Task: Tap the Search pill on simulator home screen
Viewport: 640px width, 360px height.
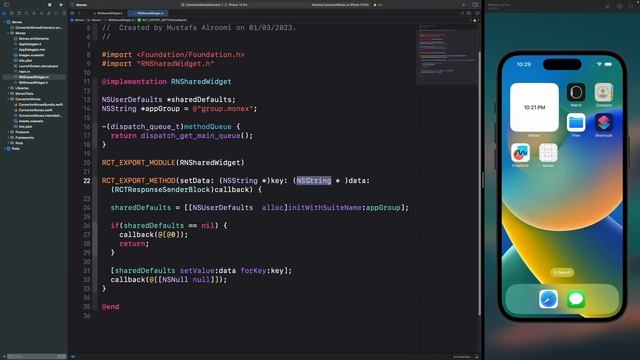Action: [562, 272]
